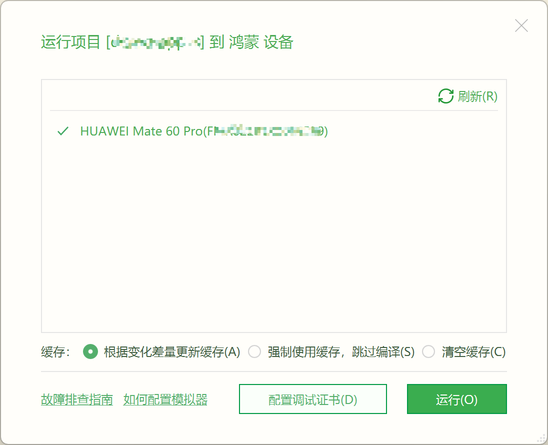Screen dimensions: 548x445
Task: Open the 故障排查指南 link
Action: 77,400
